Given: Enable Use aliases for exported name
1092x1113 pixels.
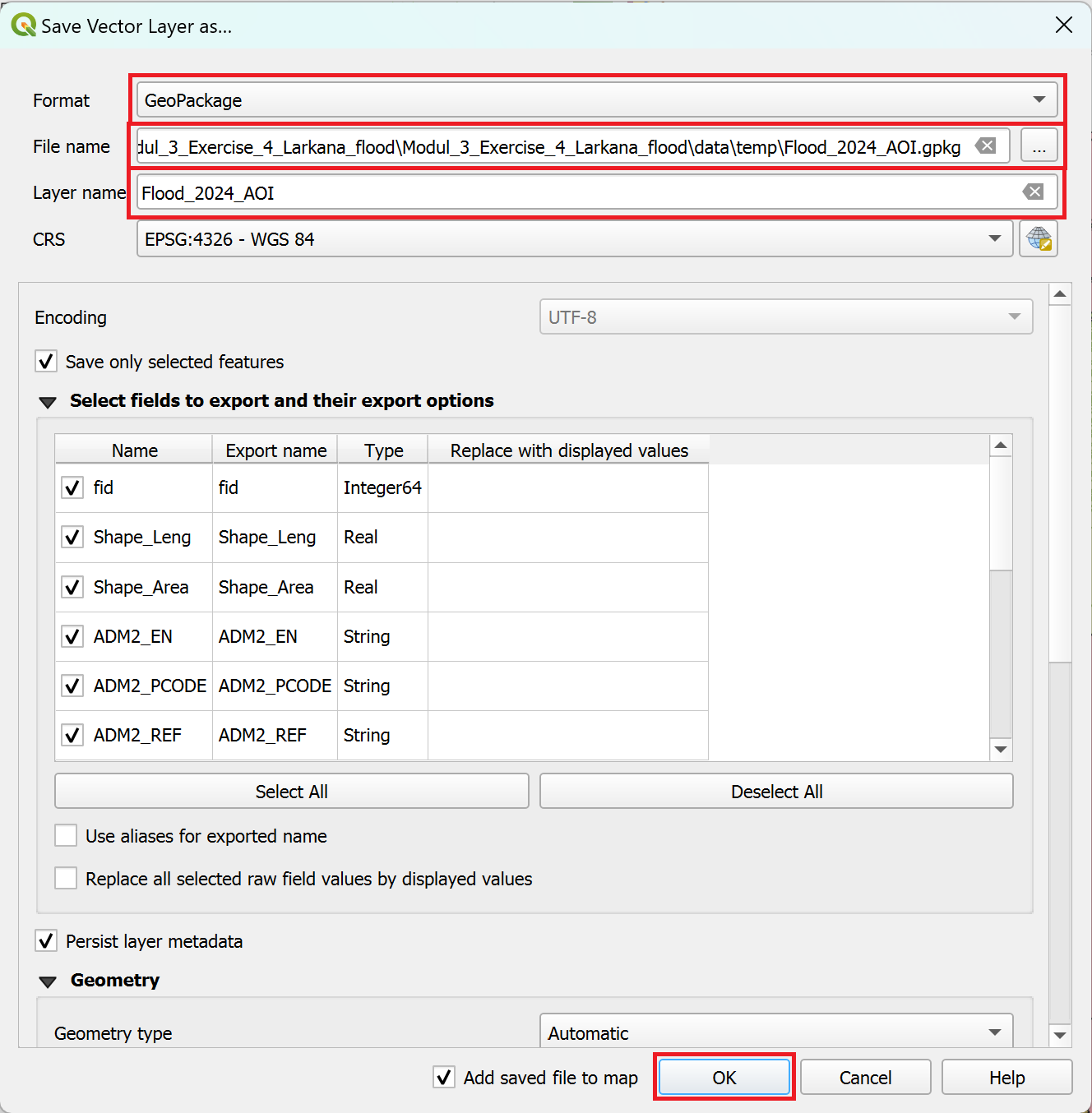Looking at the screenshot, I should 66,836.
